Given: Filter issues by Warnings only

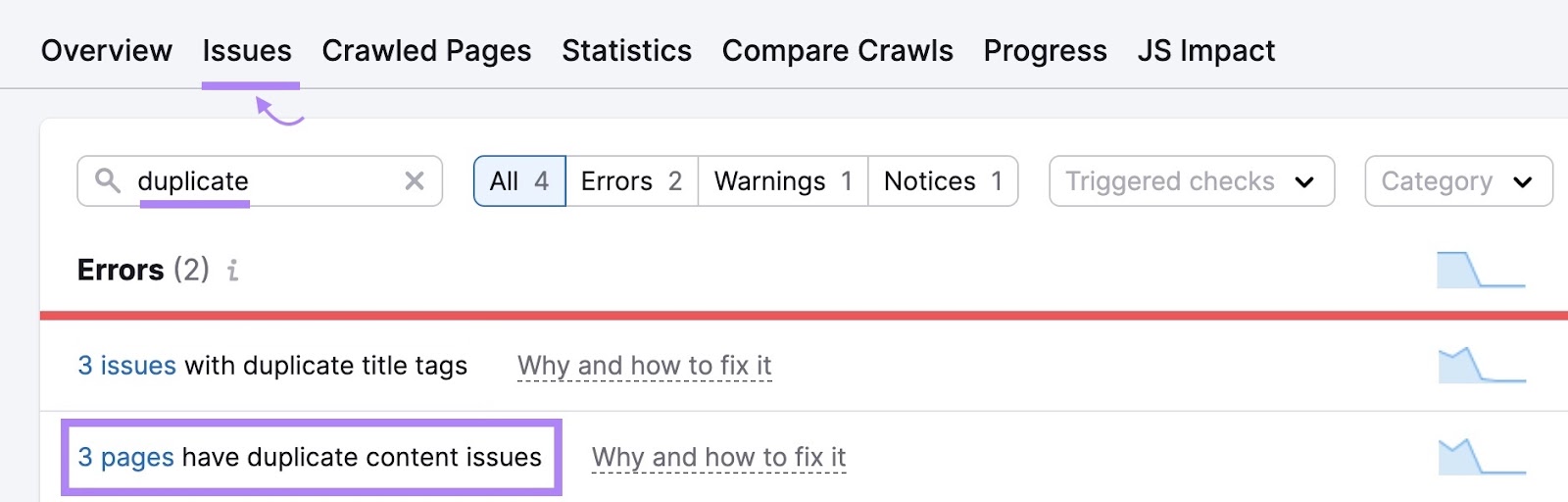Looking at the screenshot, I should (x=782, y=181).
